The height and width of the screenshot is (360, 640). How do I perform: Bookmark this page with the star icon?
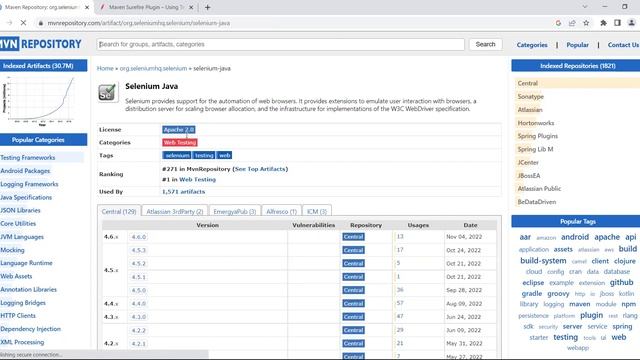[586, 23]
